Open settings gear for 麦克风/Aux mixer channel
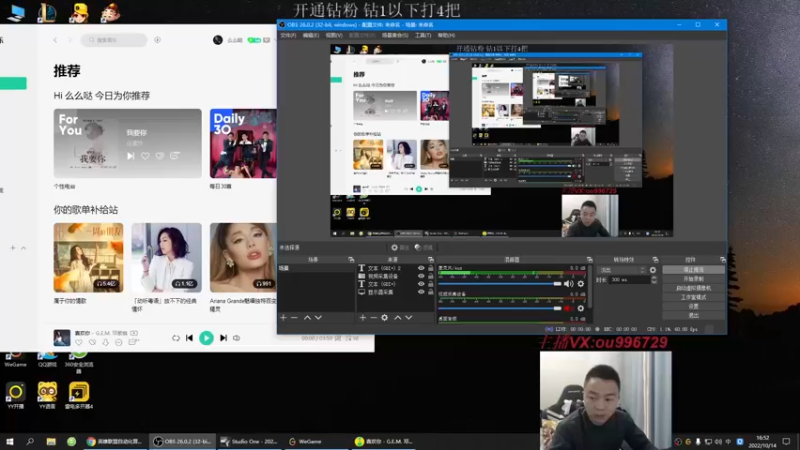Image resolution: width=800 pixels, height=450 pixels. (581, 284)
